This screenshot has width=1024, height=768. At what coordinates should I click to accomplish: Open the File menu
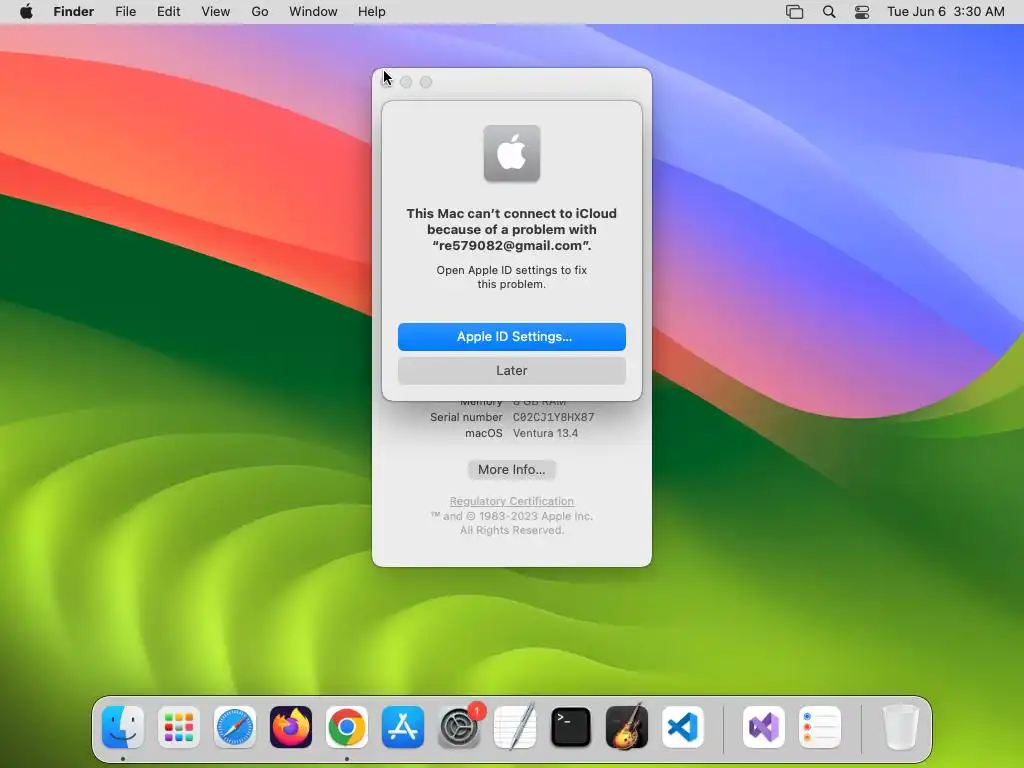[x=125, y=12]
